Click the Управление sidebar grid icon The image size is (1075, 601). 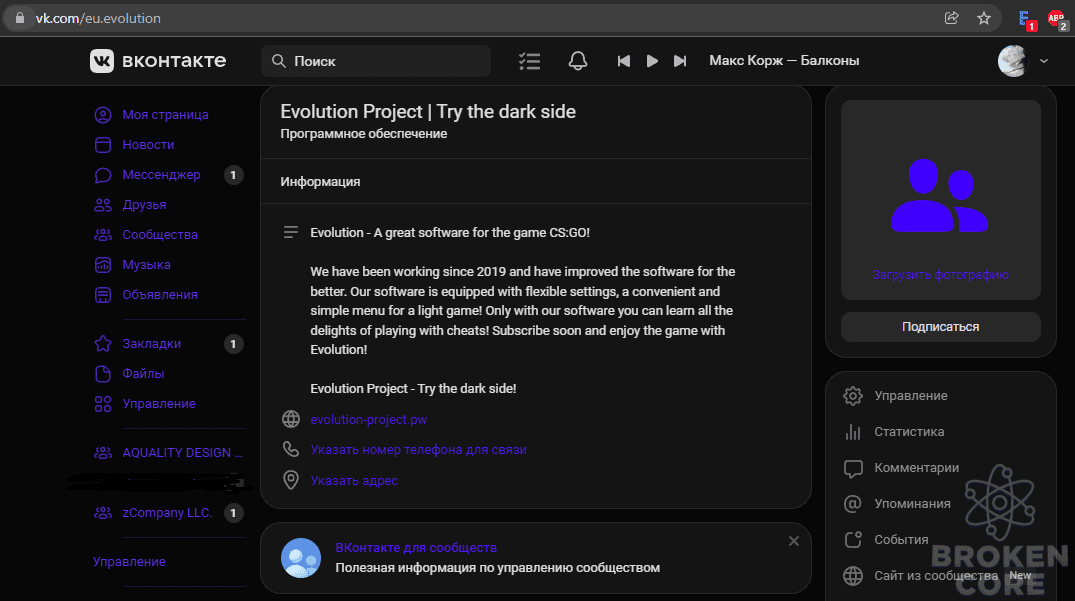tap(103, 404)
